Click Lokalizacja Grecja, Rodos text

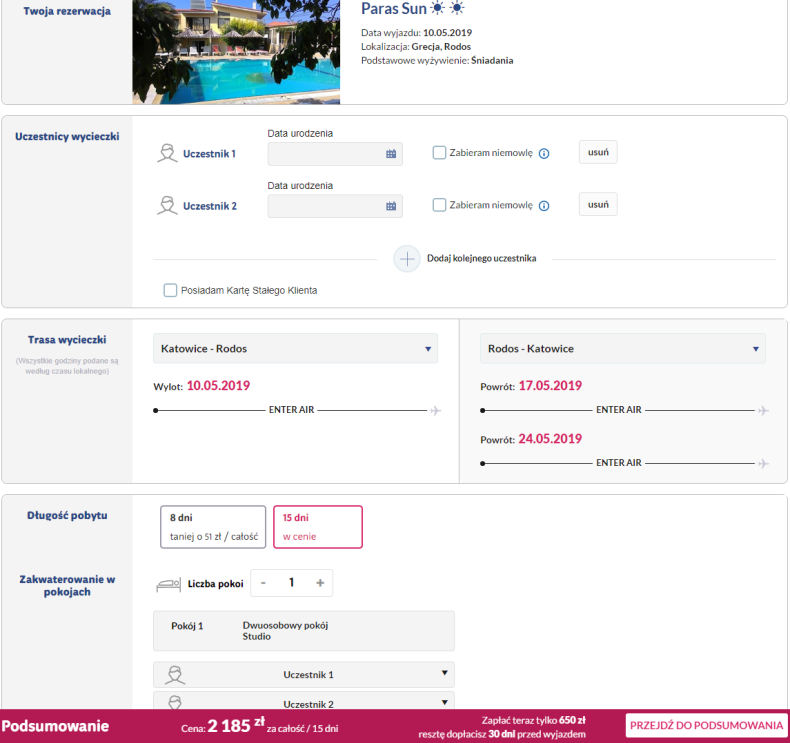tap(416, 47)
